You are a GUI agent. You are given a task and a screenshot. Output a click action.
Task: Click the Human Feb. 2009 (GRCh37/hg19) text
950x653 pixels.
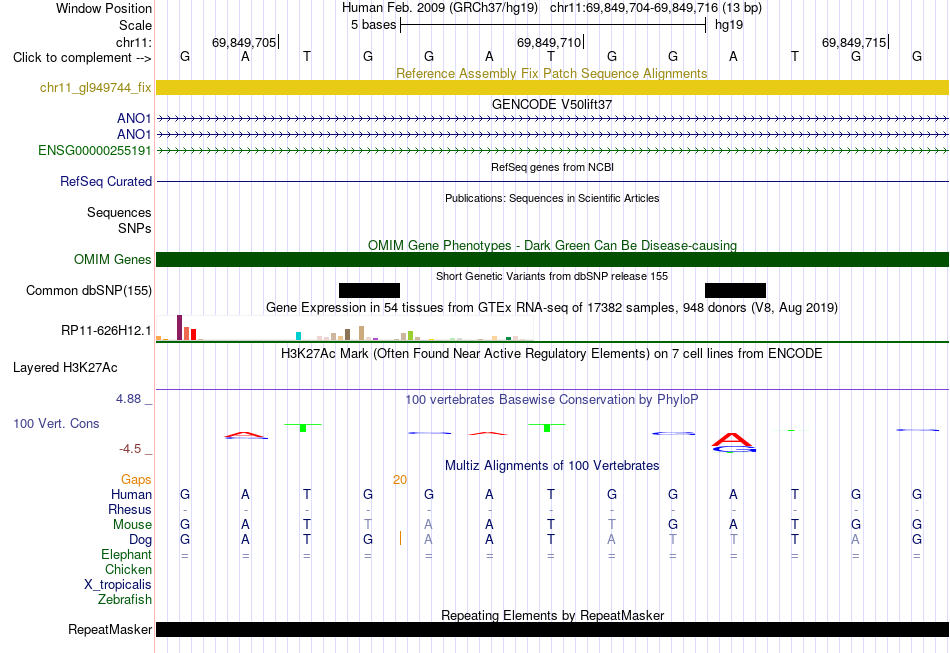click(440, 8)
